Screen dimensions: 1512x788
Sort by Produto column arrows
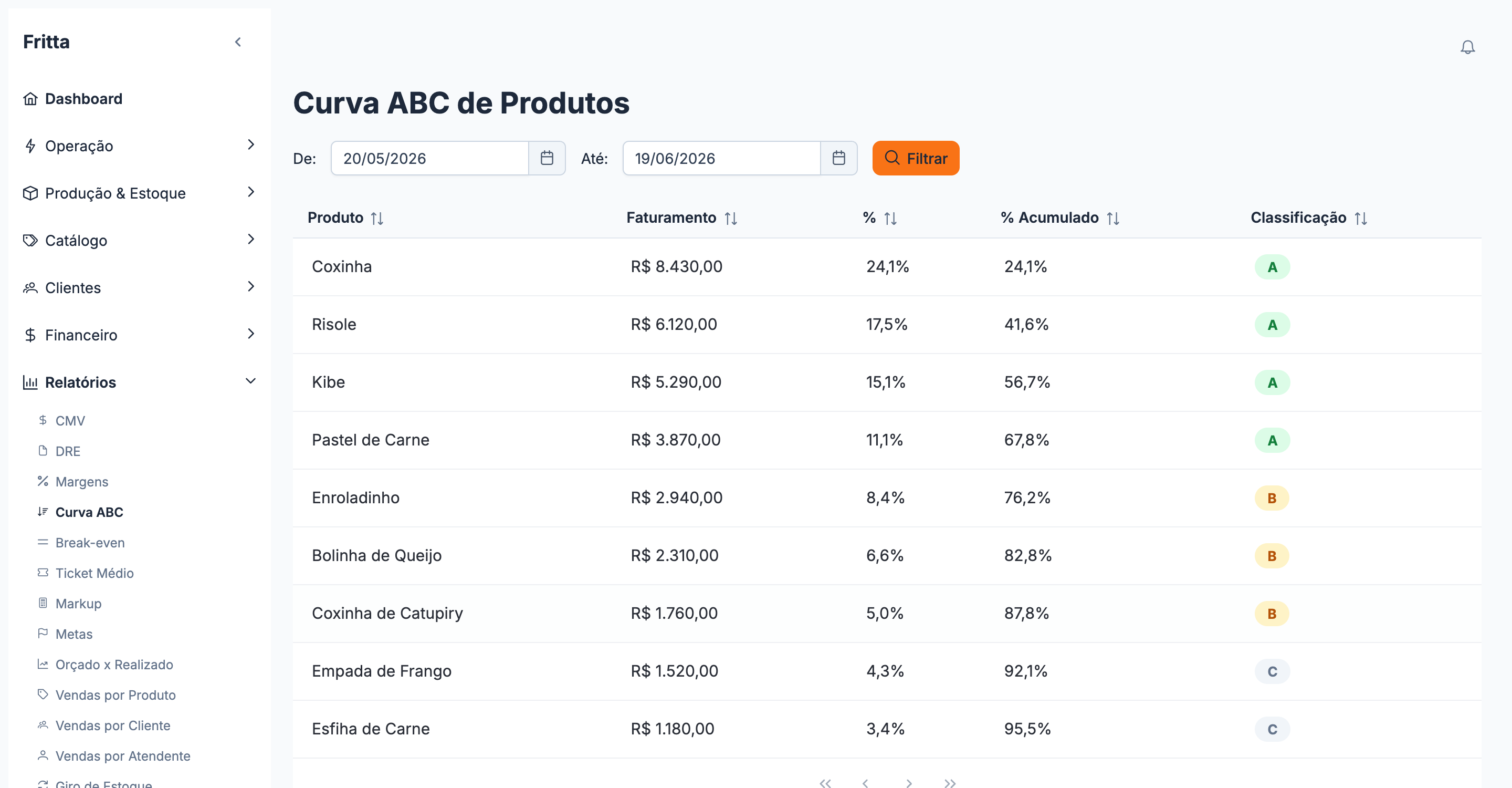click(377, 219)
